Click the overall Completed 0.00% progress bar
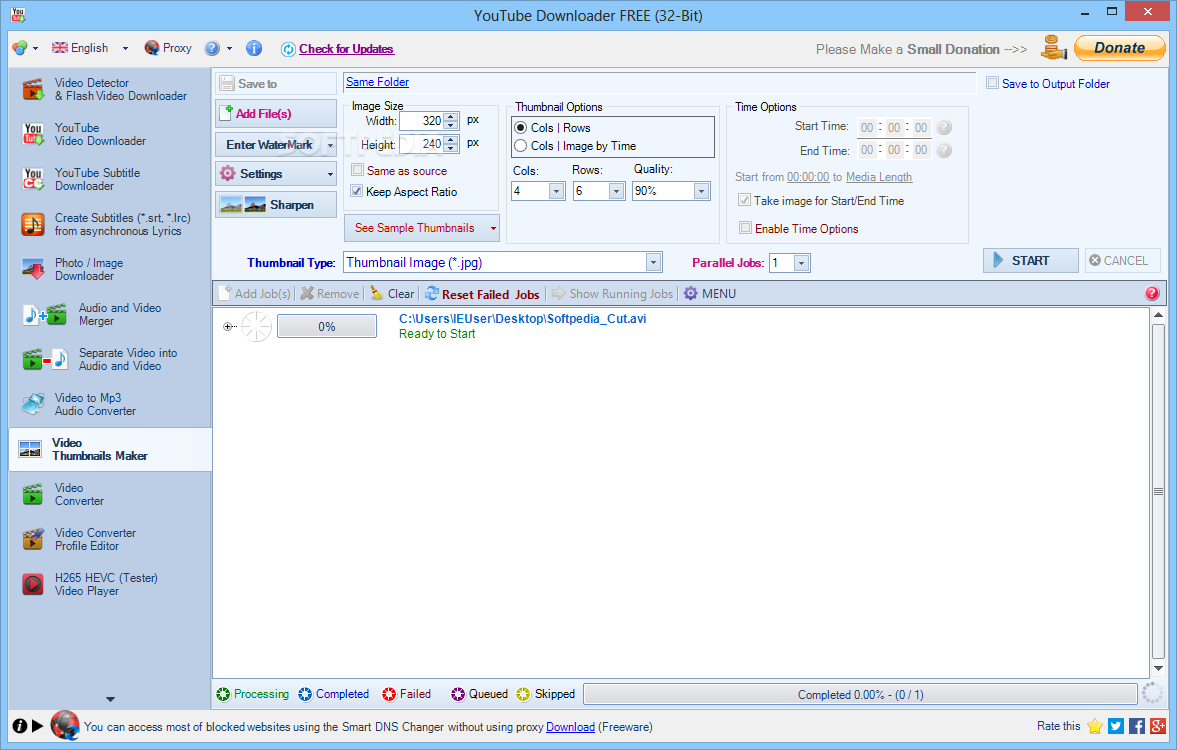 pos(860,694)
